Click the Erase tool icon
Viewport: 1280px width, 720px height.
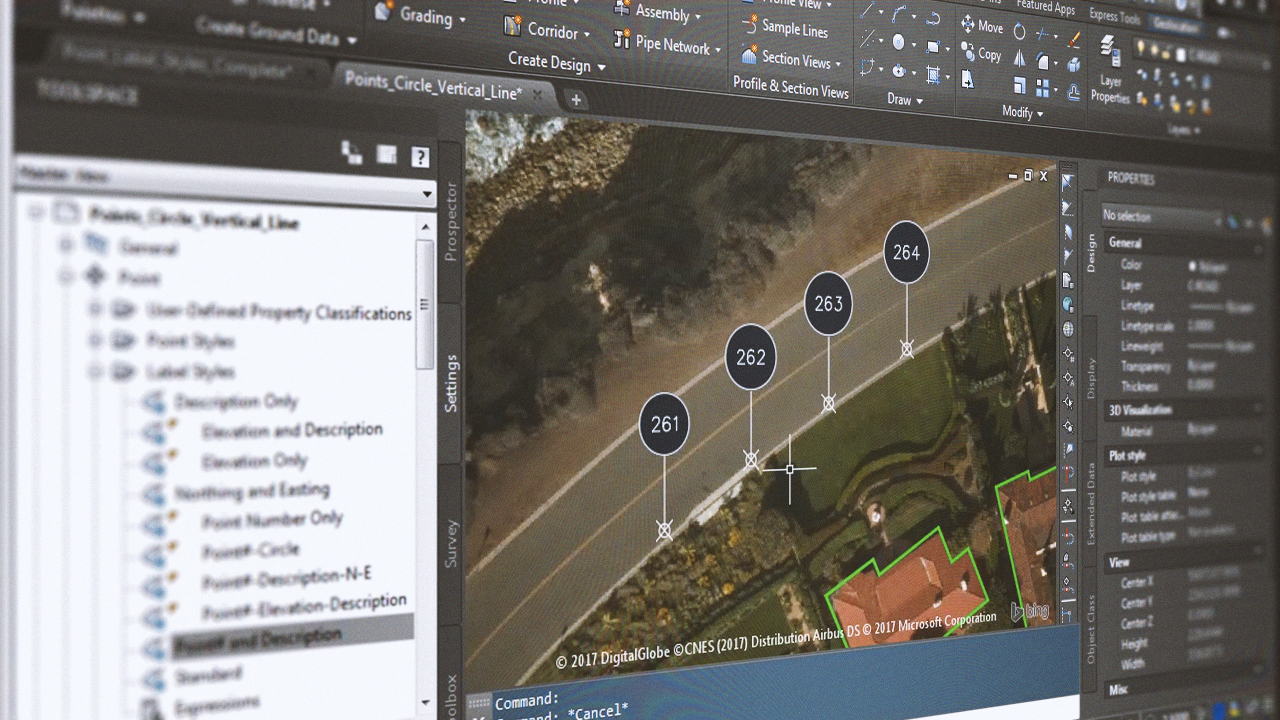pyautogui.click(x=1074, y=40)
